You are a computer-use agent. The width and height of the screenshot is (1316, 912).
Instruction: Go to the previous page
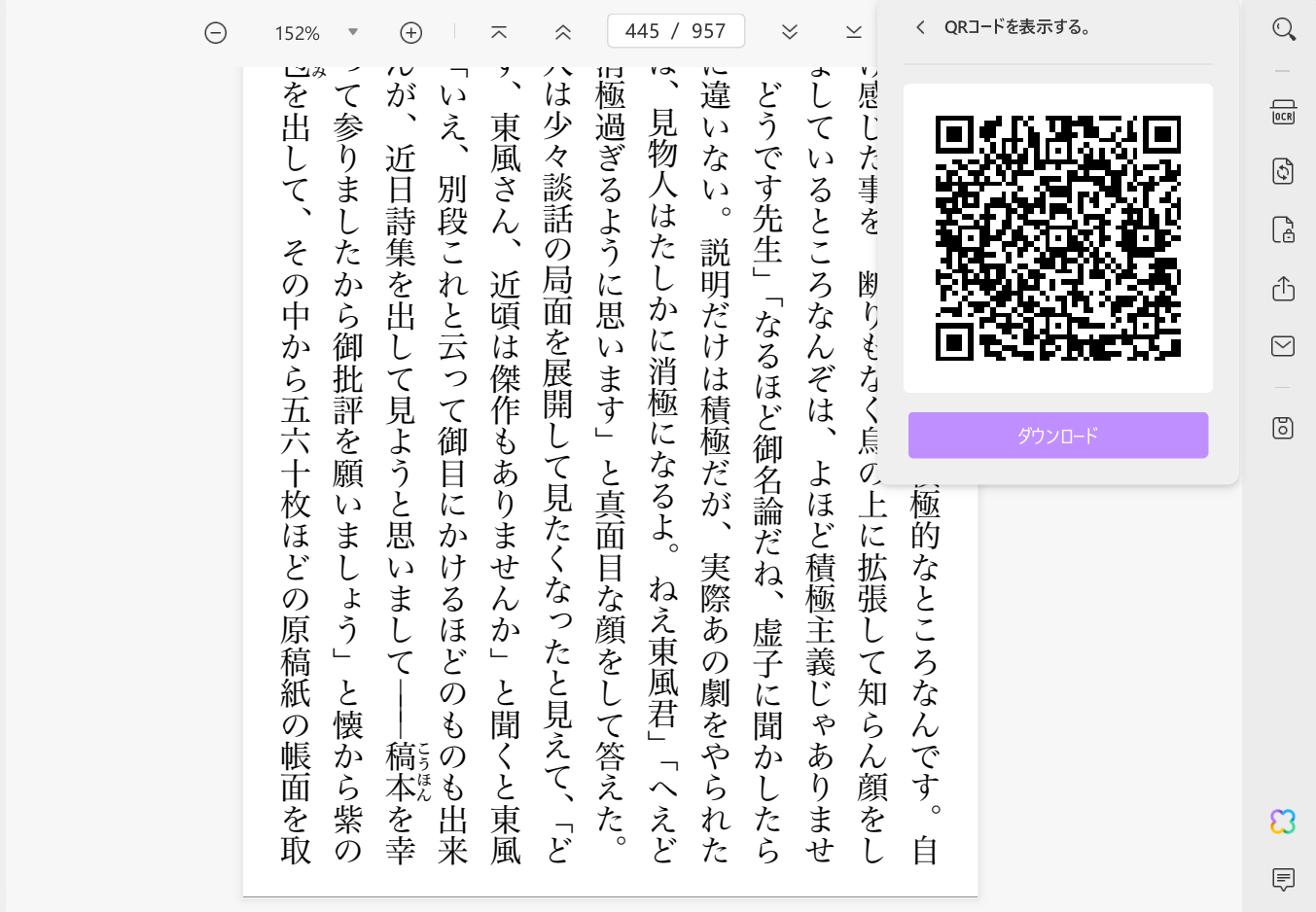[562, 32]
